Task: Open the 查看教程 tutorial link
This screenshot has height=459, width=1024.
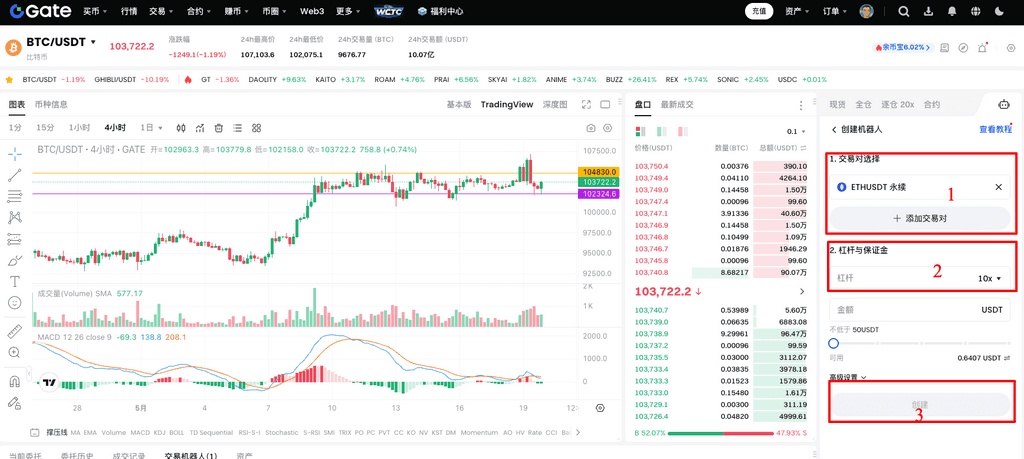Action: click(995, 129)
